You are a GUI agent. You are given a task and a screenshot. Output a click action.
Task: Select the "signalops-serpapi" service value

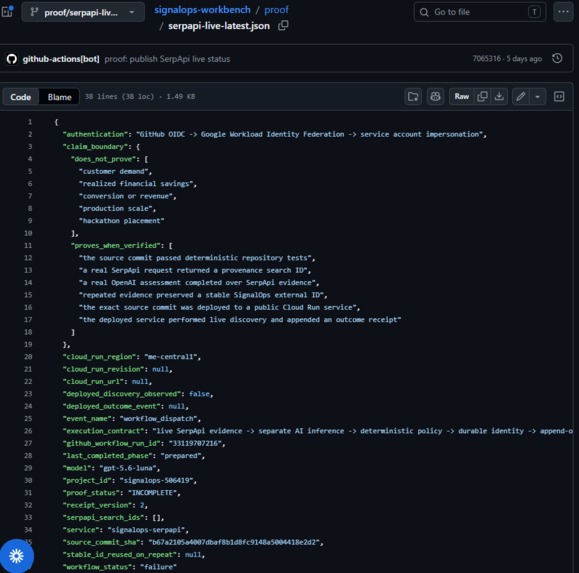click(x=146, y=530)
